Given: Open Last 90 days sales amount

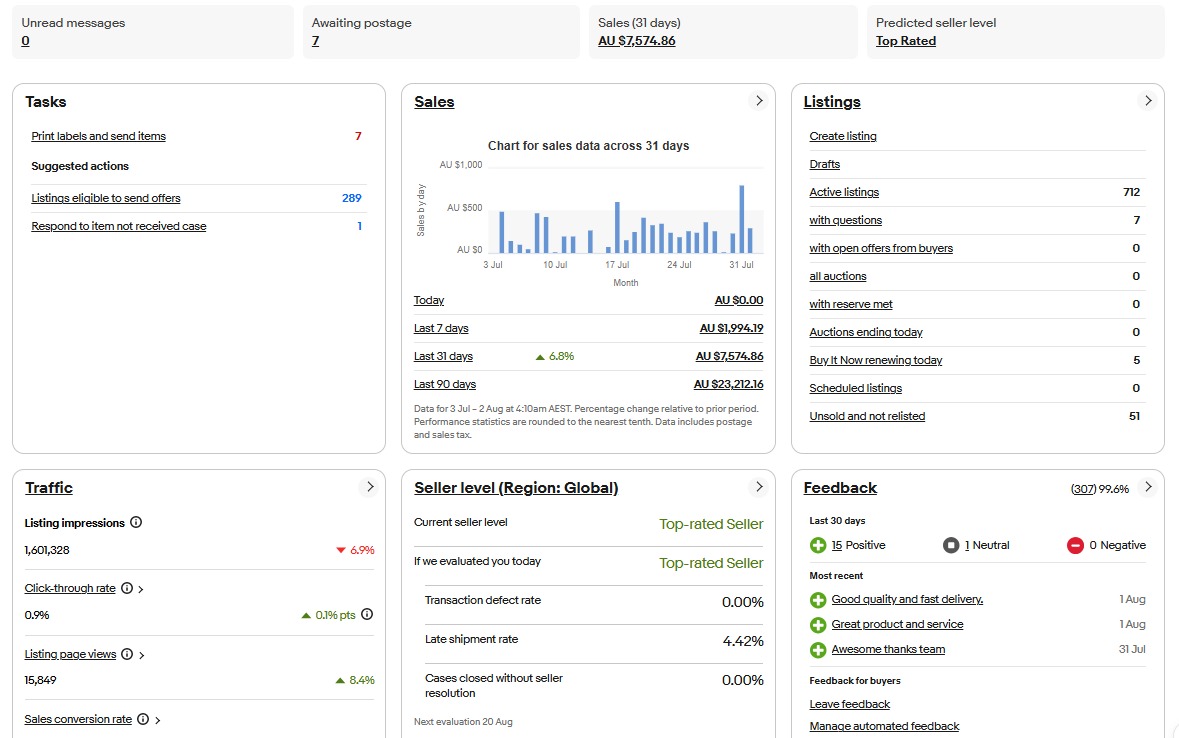Looking at the screenshot, I should pos(728,384).
